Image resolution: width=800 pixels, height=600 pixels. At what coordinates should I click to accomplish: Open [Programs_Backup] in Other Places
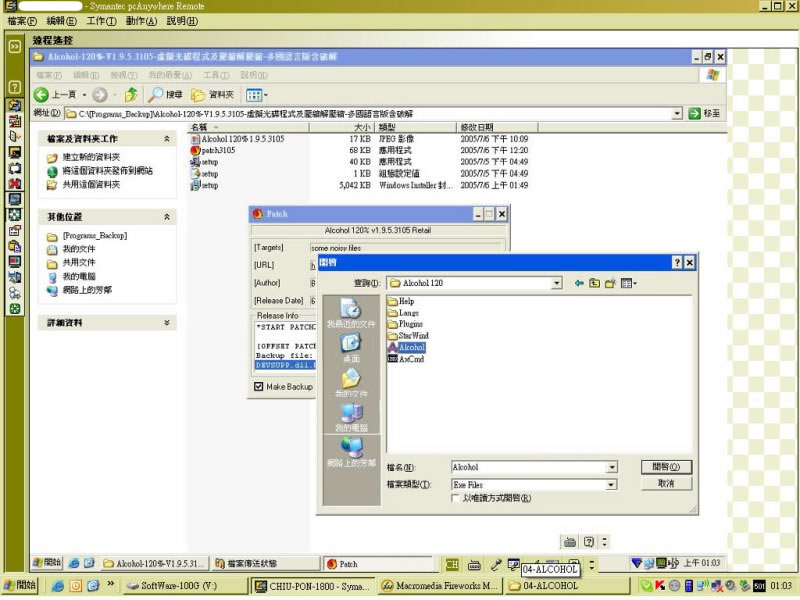95,236
